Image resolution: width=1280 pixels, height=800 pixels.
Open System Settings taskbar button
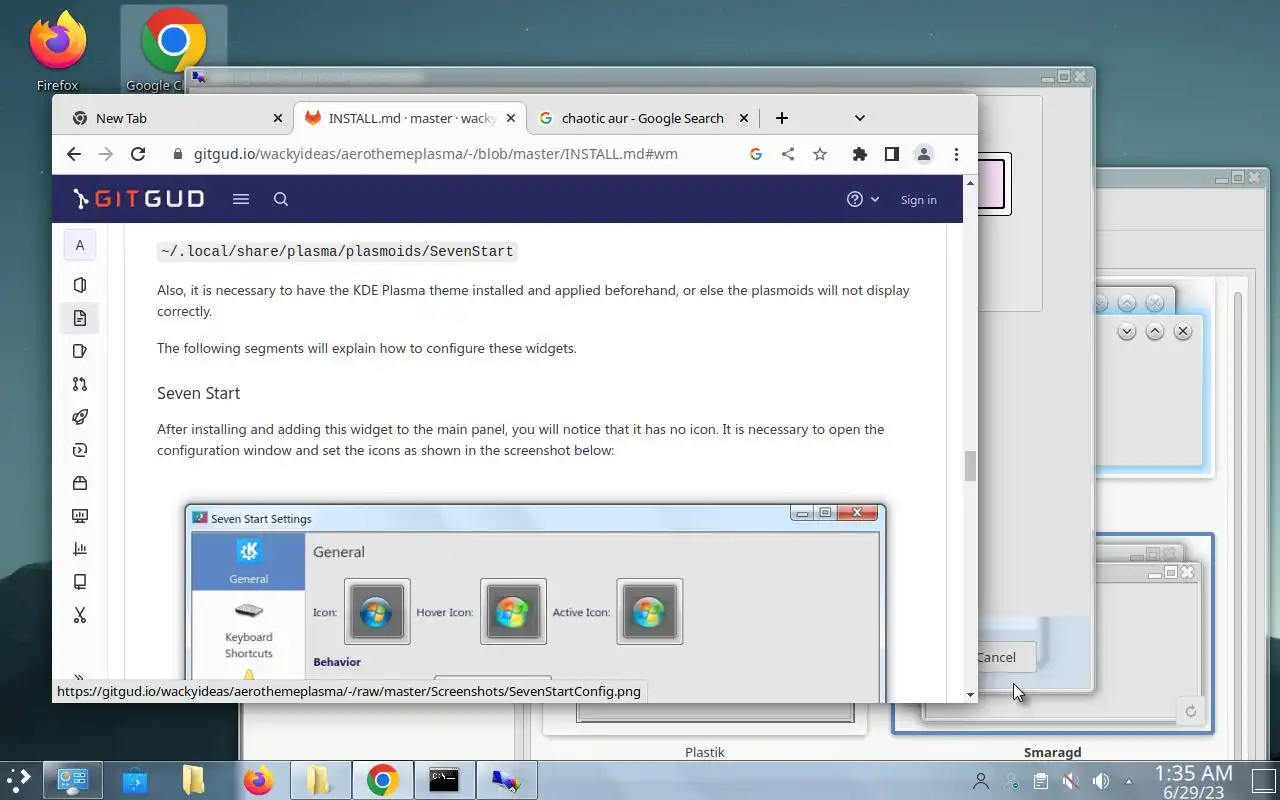pos(75,780)
